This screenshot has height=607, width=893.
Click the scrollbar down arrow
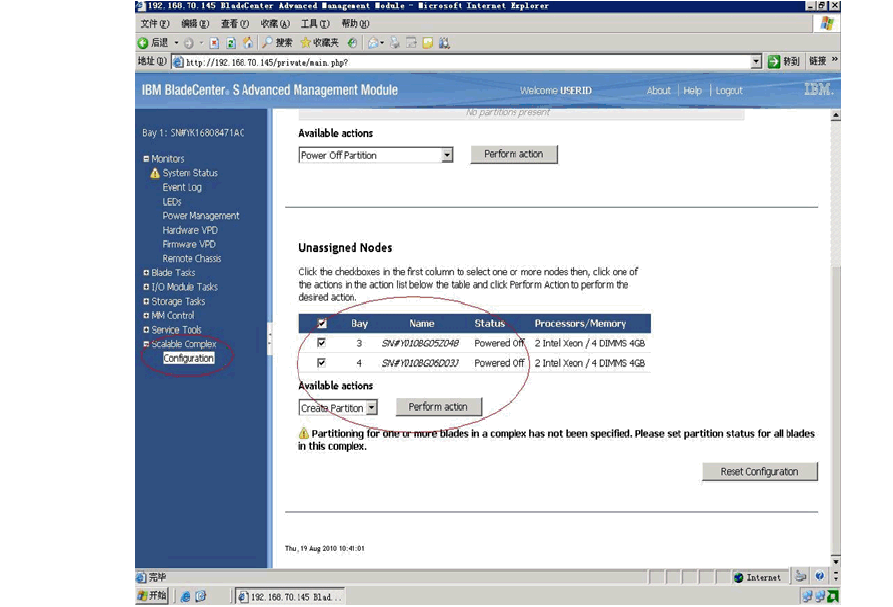pyautogui.click(x=835, y=561)
